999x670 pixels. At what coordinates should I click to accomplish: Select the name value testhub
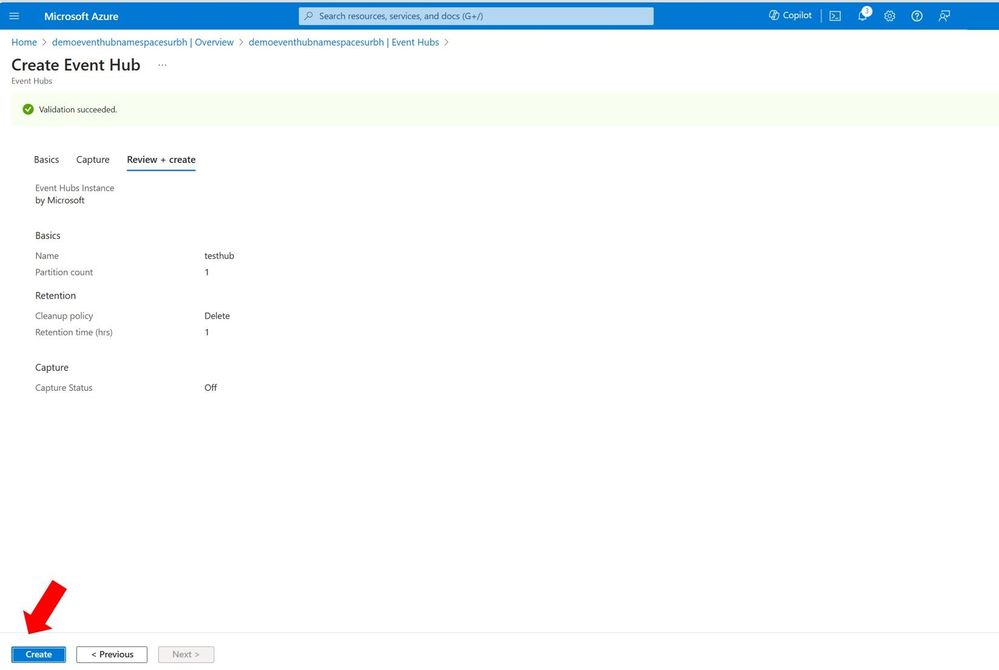pos(219,256)
